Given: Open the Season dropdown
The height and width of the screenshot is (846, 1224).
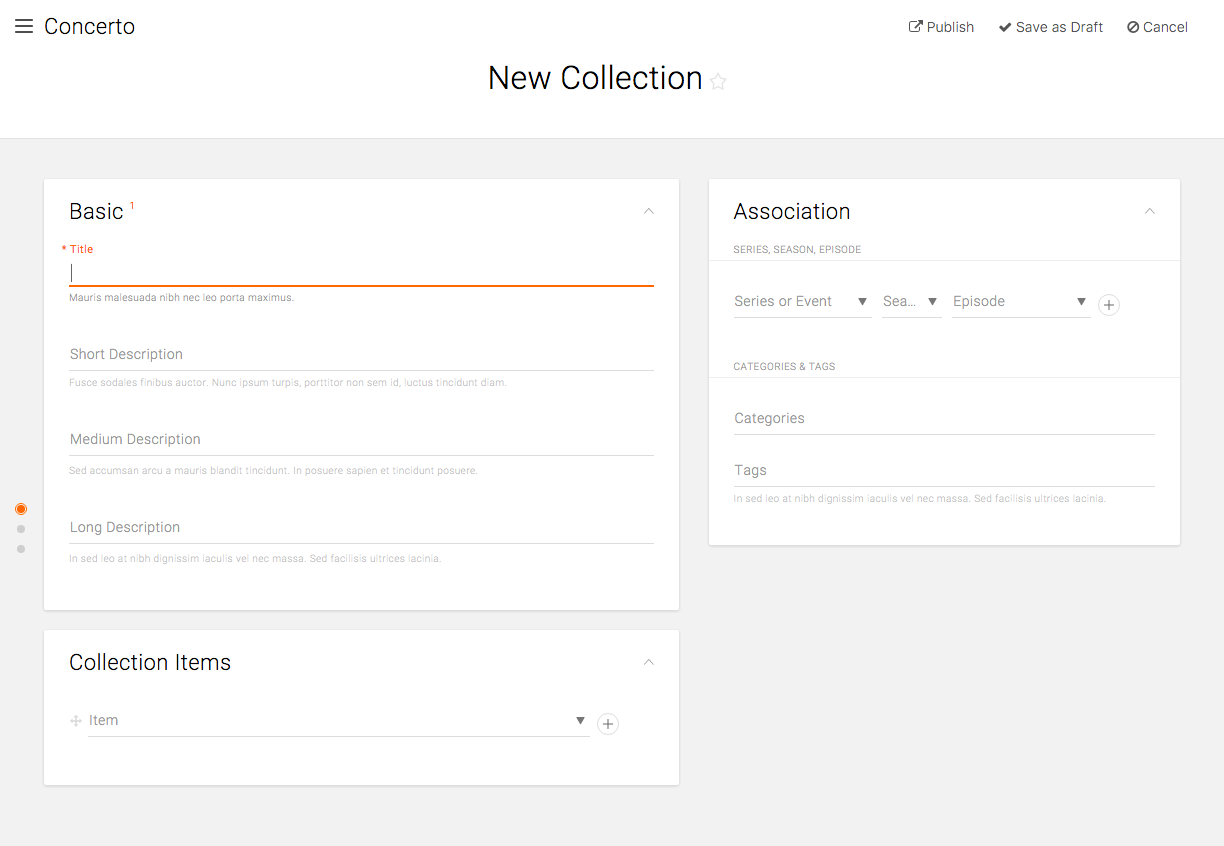Looking at the screenshot, I should click(x=911, y=301).
